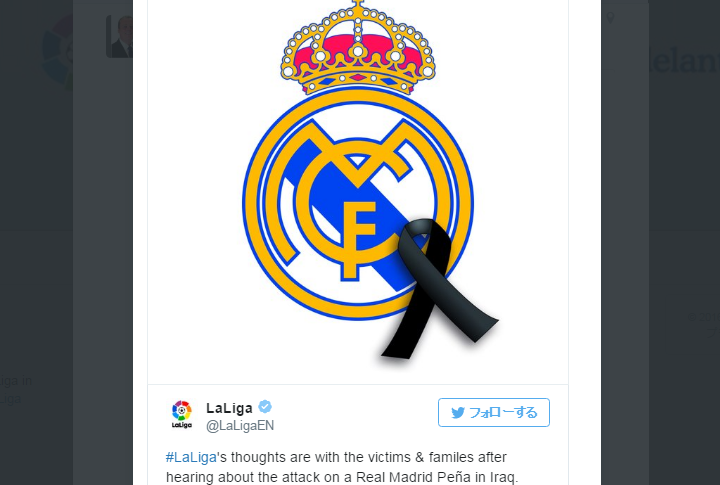
Task: Open the #LaLiga hashtag link
Action: pos(191,457)
